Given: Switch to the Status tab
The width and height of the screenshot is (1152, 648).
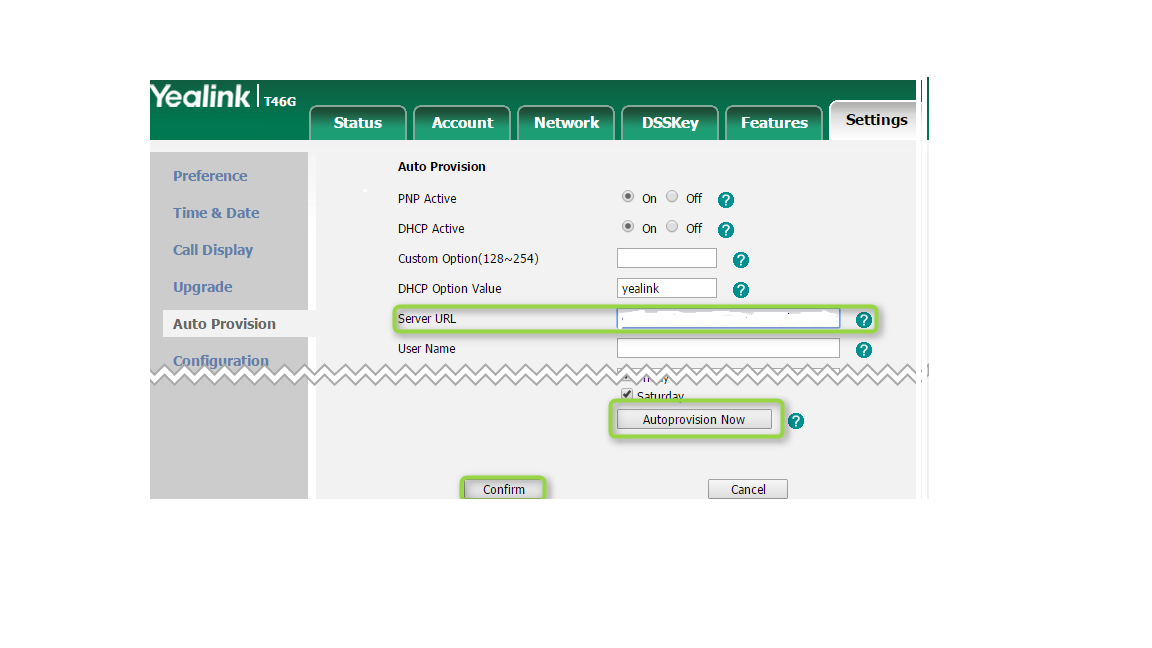Looking at the screenshot, I should (358, 123).
